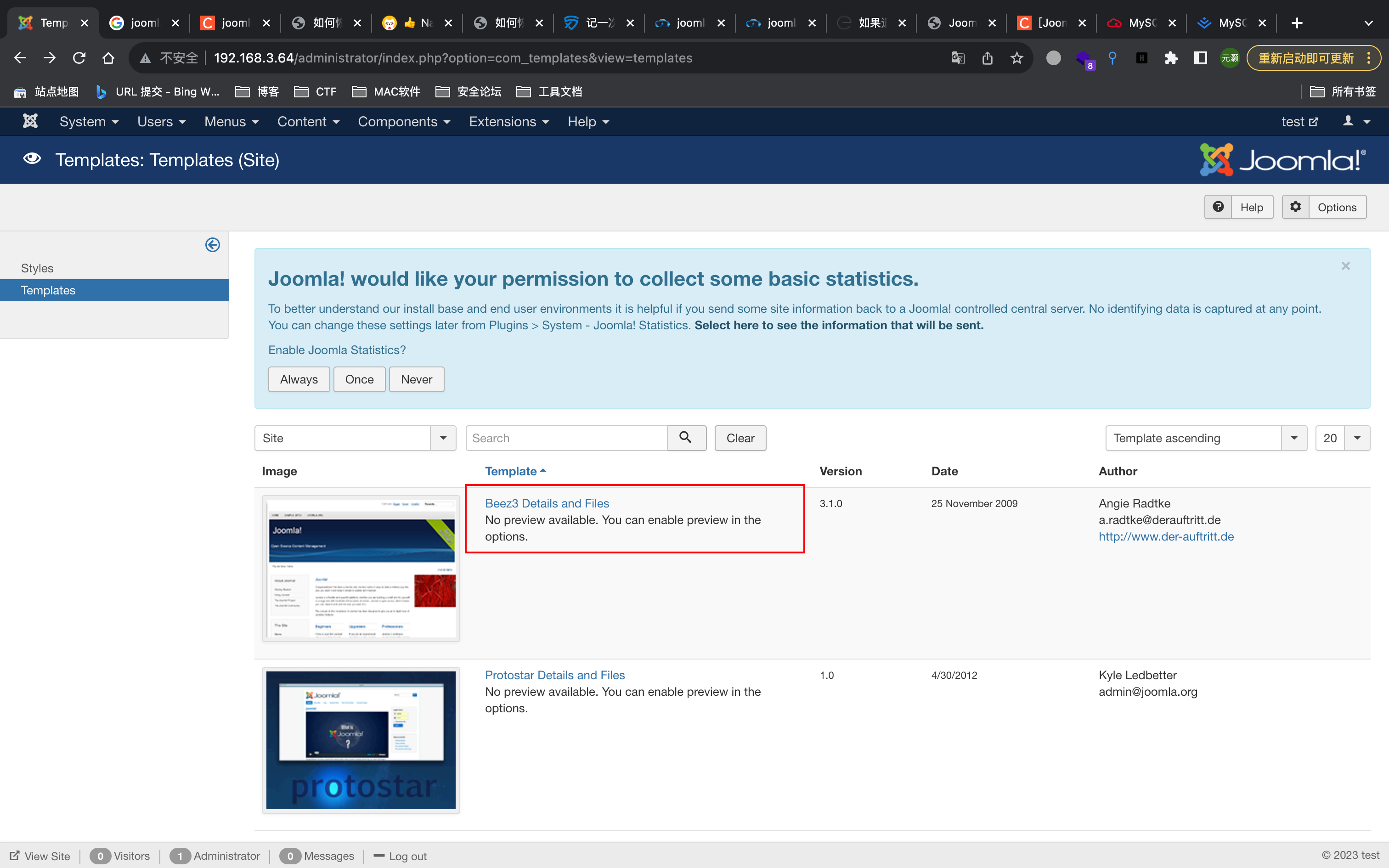Open the Help menu in admin bar
The width and height of the screenshot is (1389, 868).
588,121
